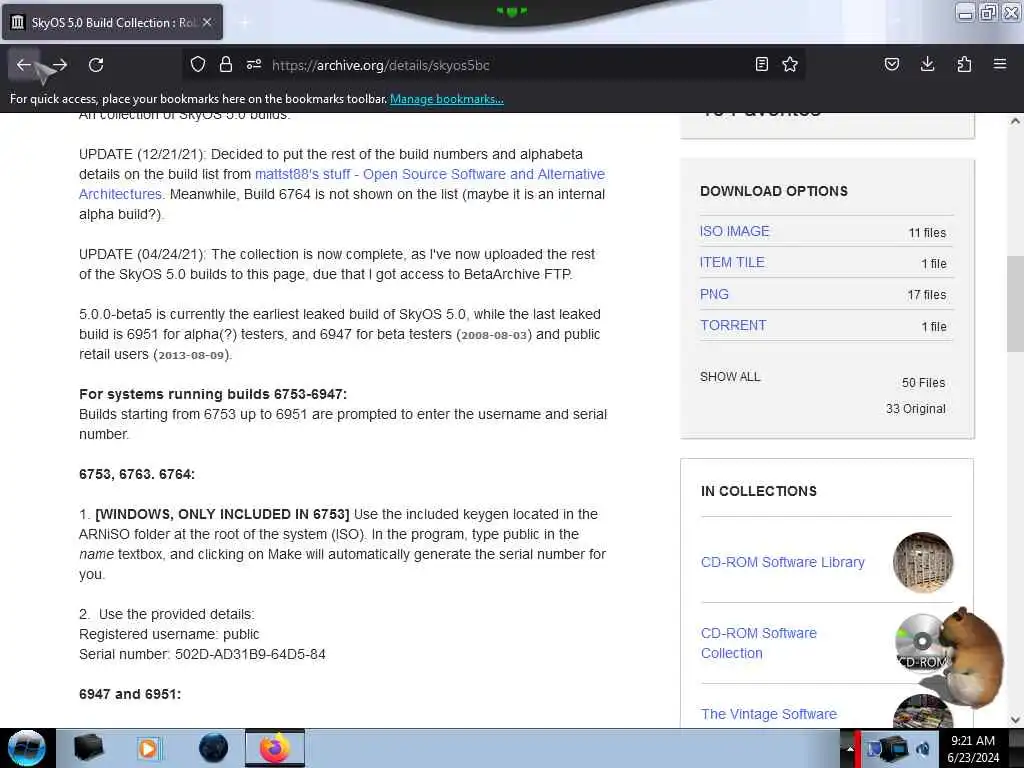View site security via padlock icon
The height and width of the screenshot is (768, 1024).
[x=226, y=64]
